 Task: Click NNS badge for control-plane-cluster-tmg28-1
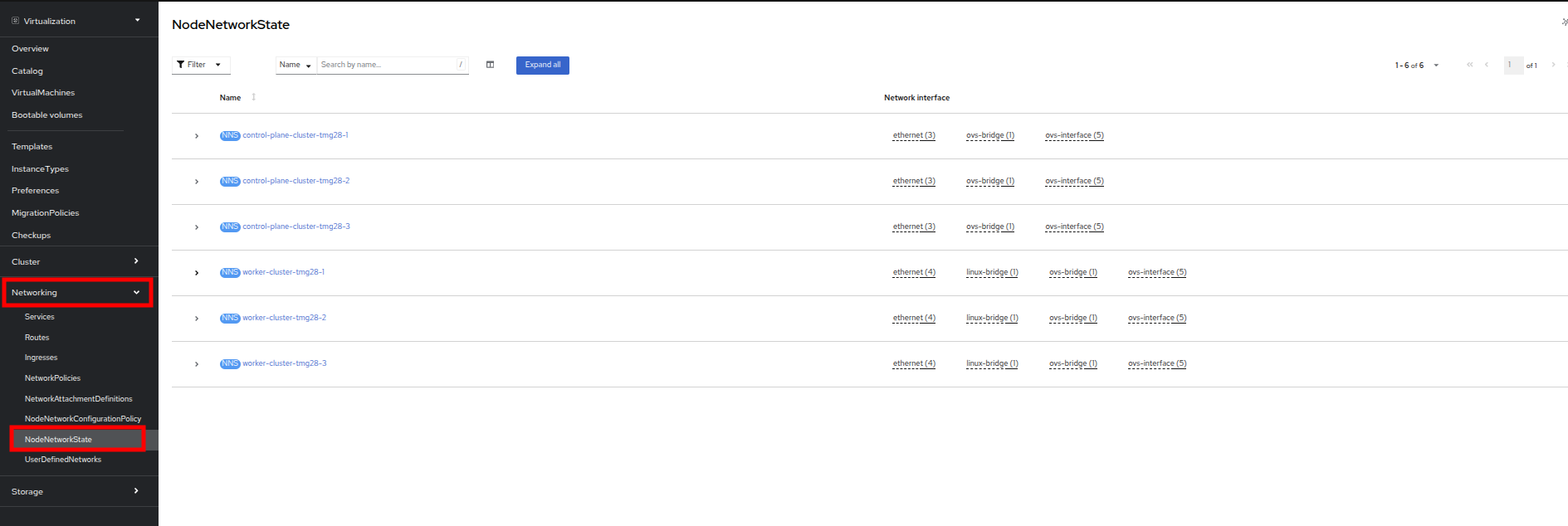click(229, 135)
